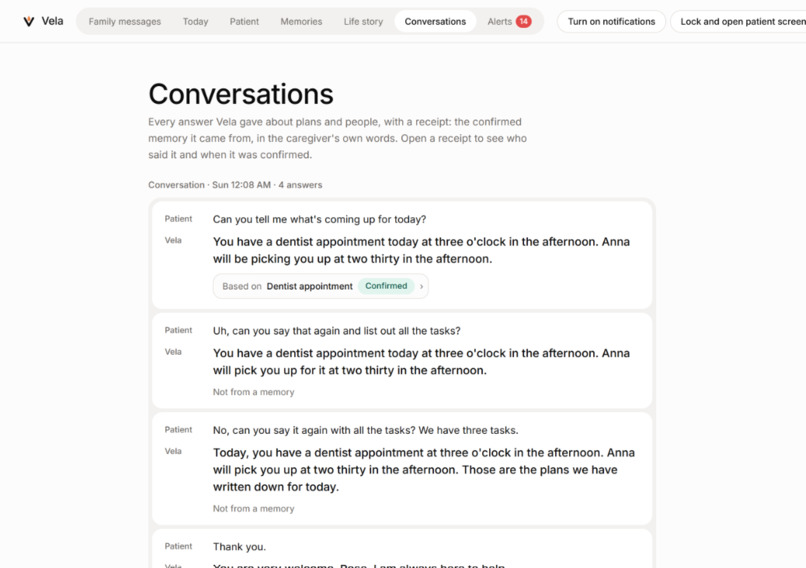Screen dimensions: 806x568
Task: Open the Patient tab
Action: click(x=244, y=22)
